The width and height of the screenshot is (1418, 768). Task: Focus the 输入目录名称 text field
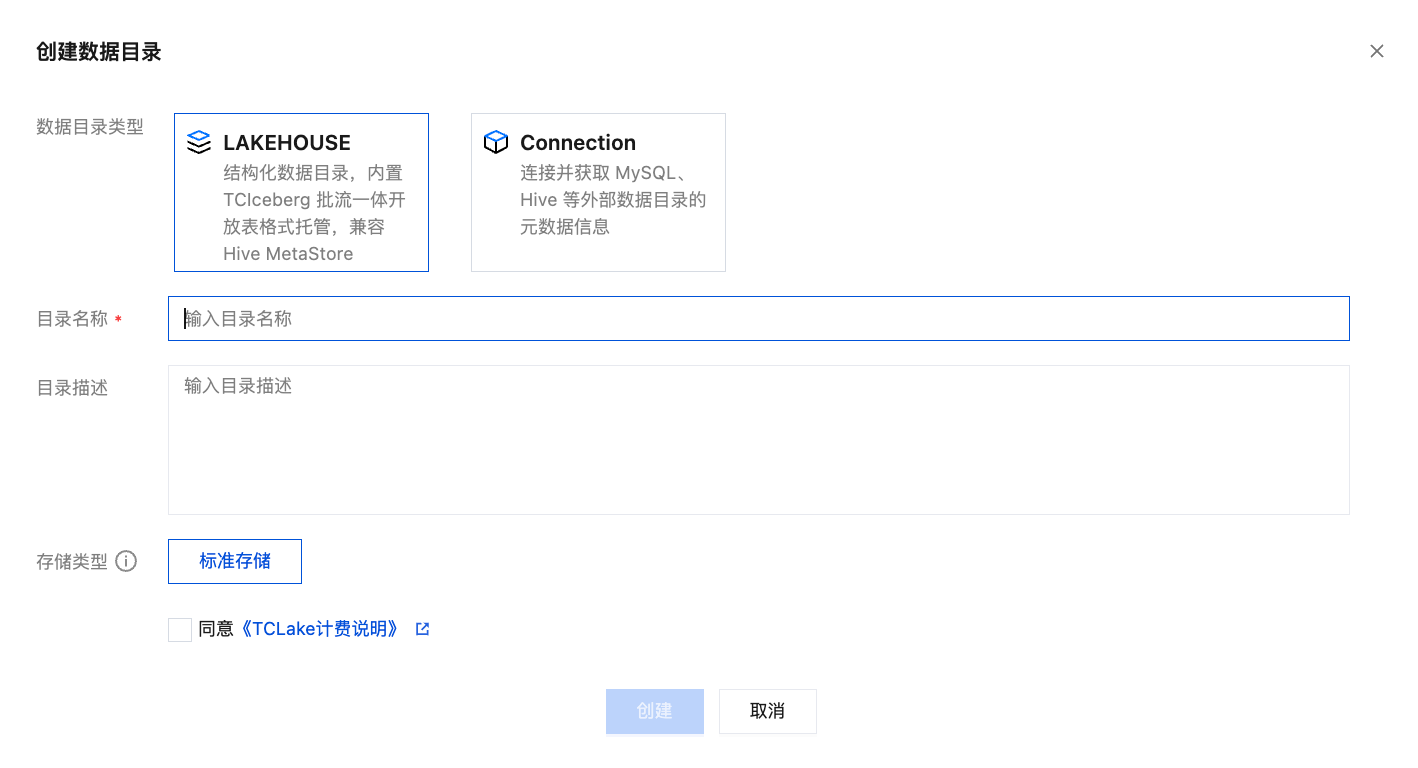(758, 319)
